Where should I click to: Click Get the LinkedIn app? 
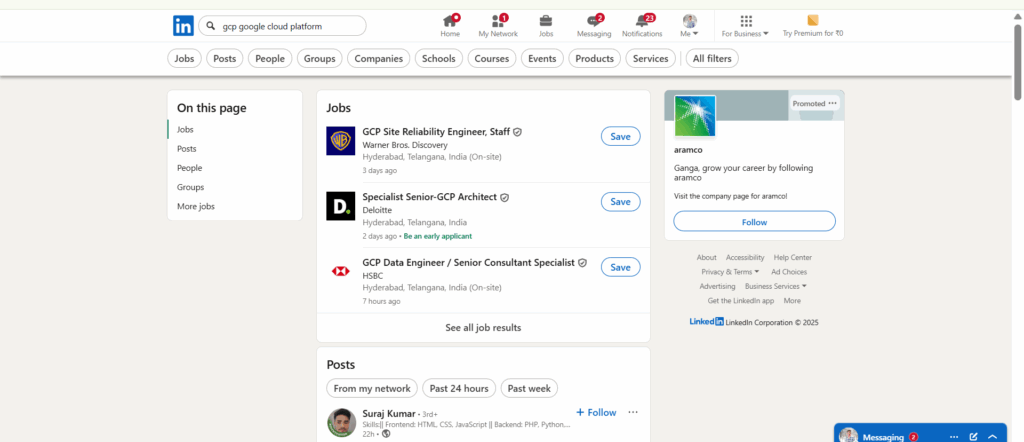pos(741,301)
